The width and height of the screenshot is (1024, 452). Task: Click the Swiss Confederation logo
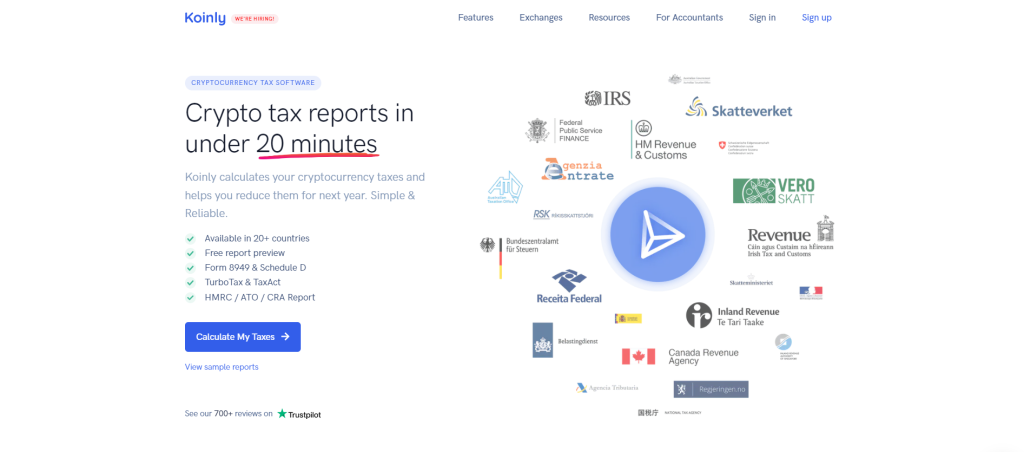(744, 146)
